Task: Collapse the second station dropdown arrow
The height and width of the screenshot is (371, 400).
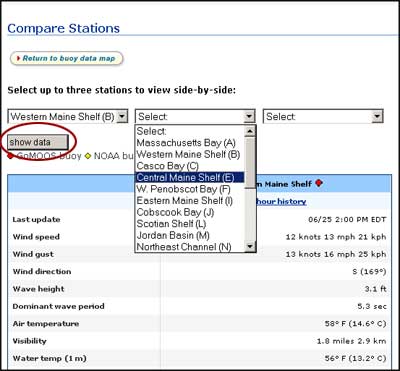Action: (x=249, y=116)
